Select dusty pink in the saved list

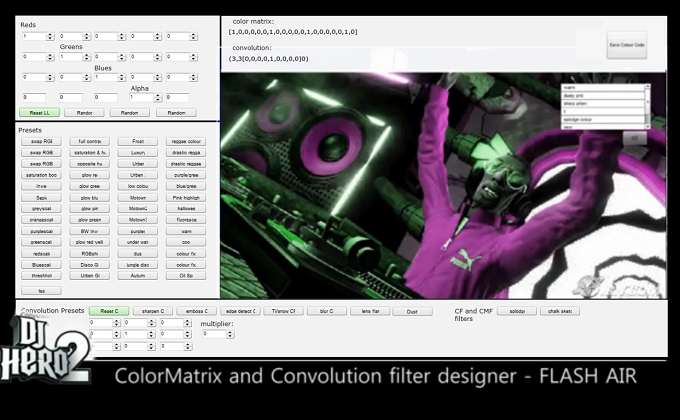[603, 95]
